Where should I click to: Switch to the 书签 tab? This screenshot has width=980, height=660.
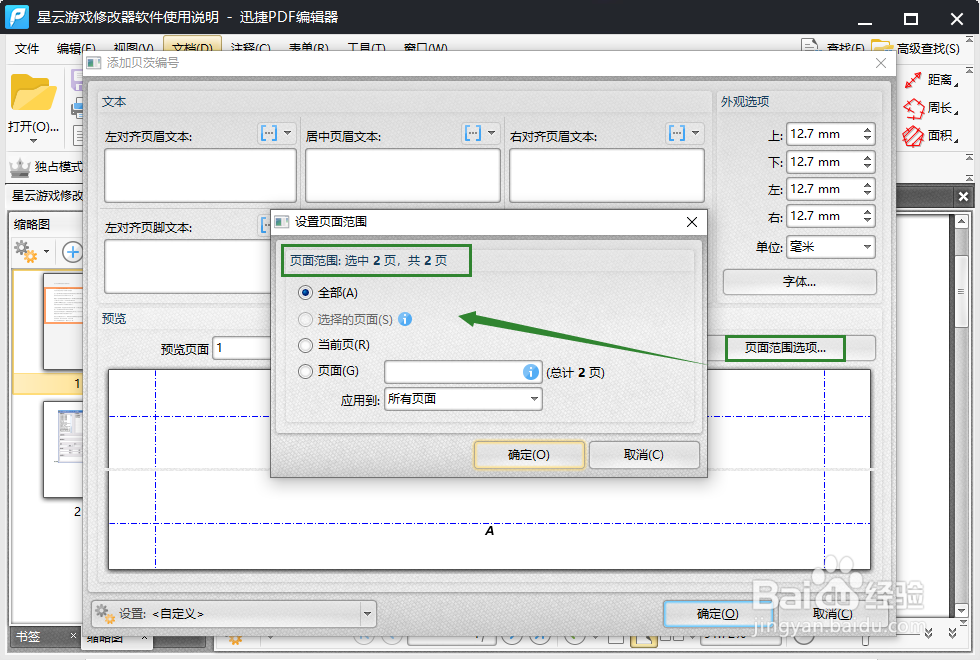tap(28, 635)
